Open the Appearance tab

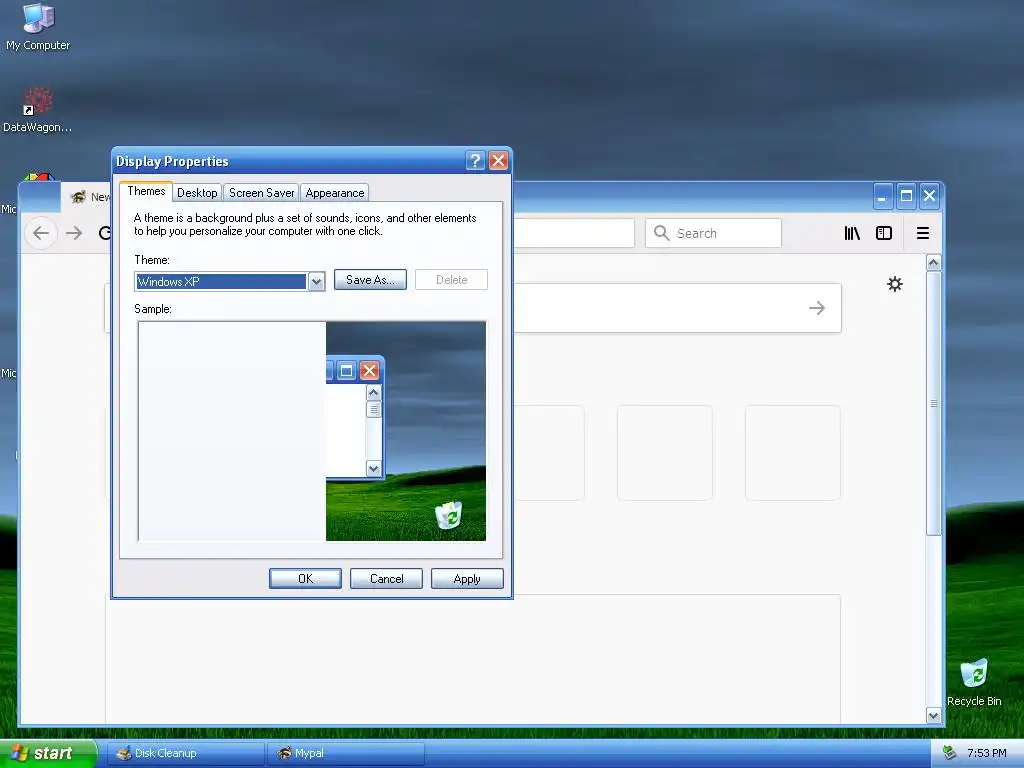(335, 193)
